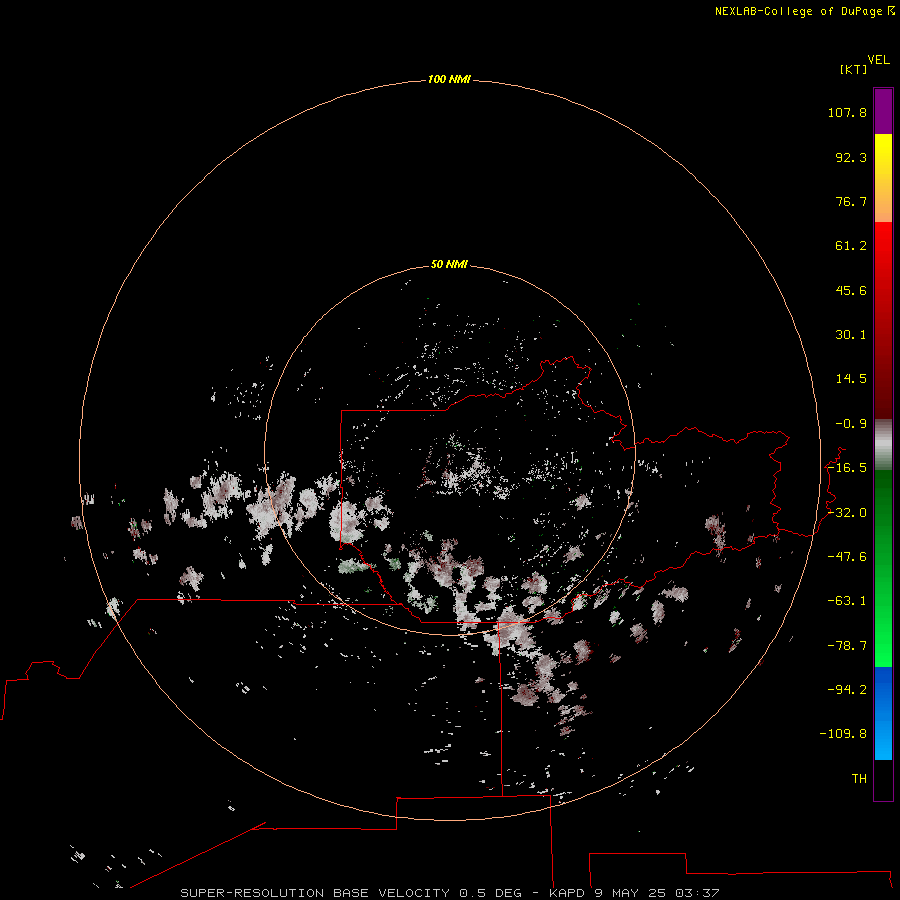Click the -47.6 velocity scale value

click(x=847, y=557)
